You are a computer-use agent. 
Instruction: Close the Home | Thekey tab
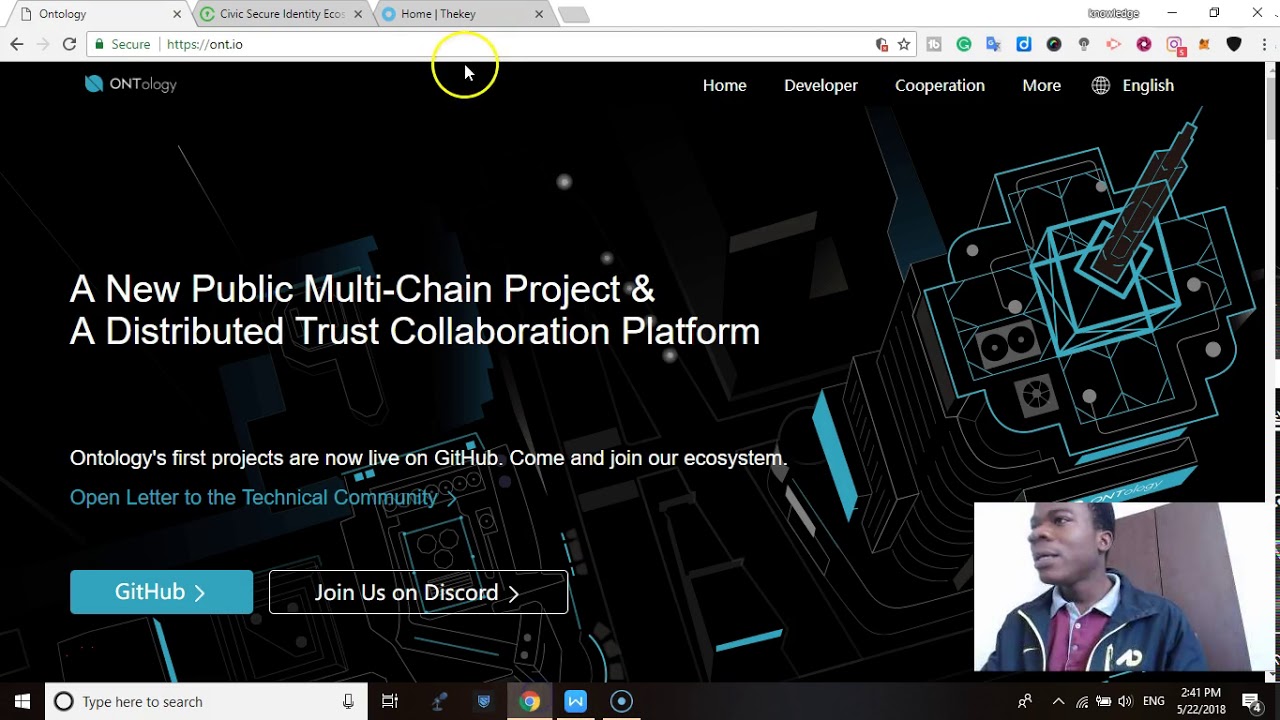(x=539, y=14)
